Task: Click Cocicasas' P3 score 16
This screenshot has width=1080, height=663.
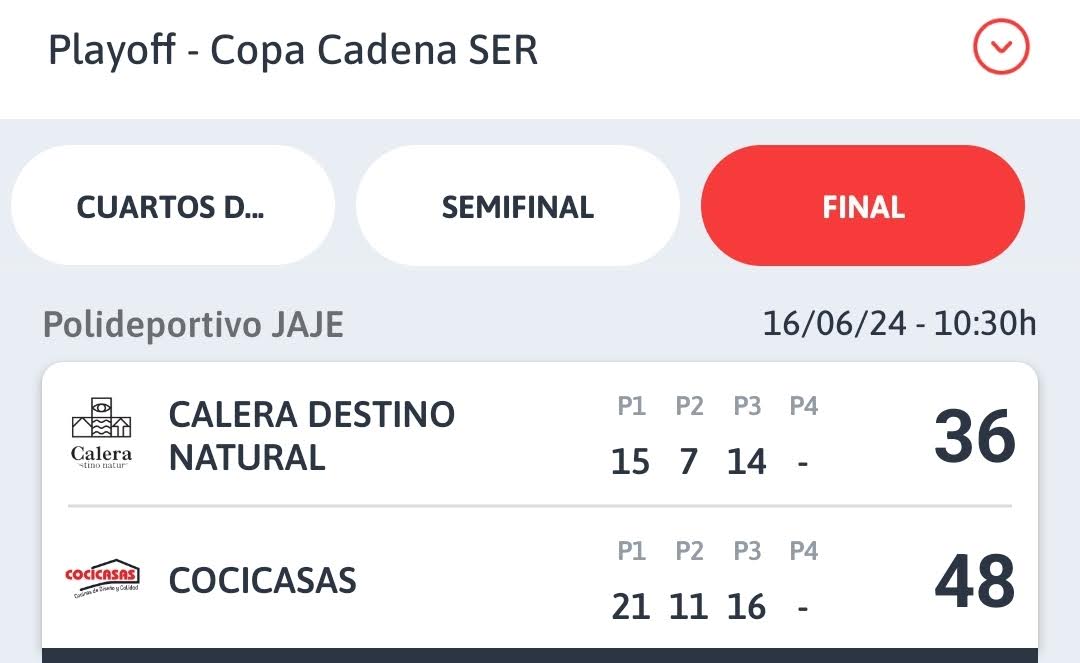Action: point(747,607)
